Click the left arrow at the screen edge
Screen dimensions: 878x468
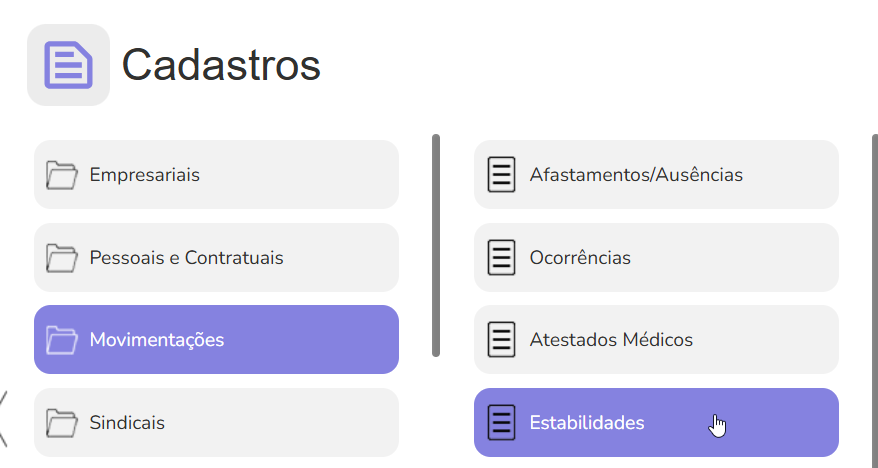[x=3, y=418]
